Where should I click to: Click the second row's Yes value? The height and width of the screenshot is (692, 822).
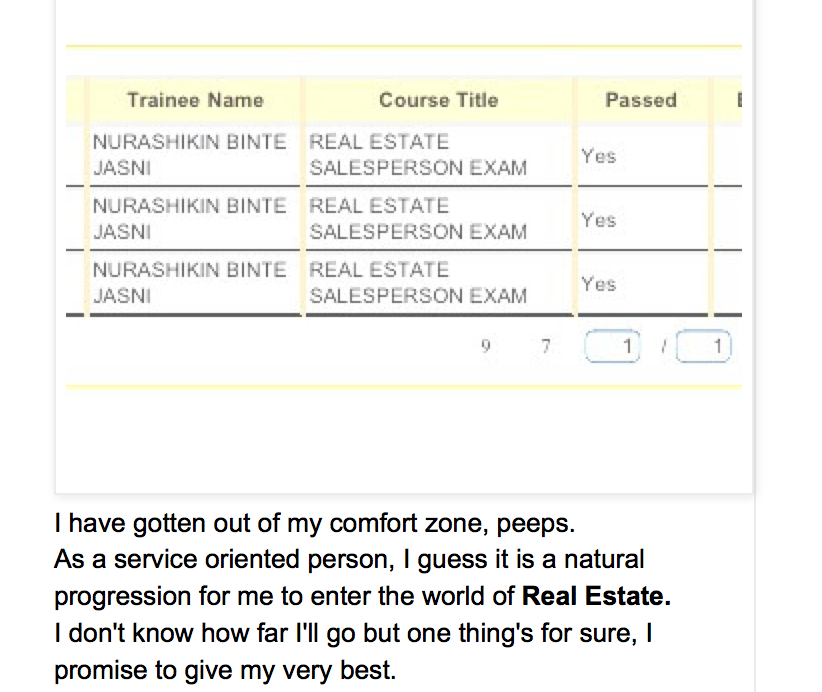coord(599,220)
